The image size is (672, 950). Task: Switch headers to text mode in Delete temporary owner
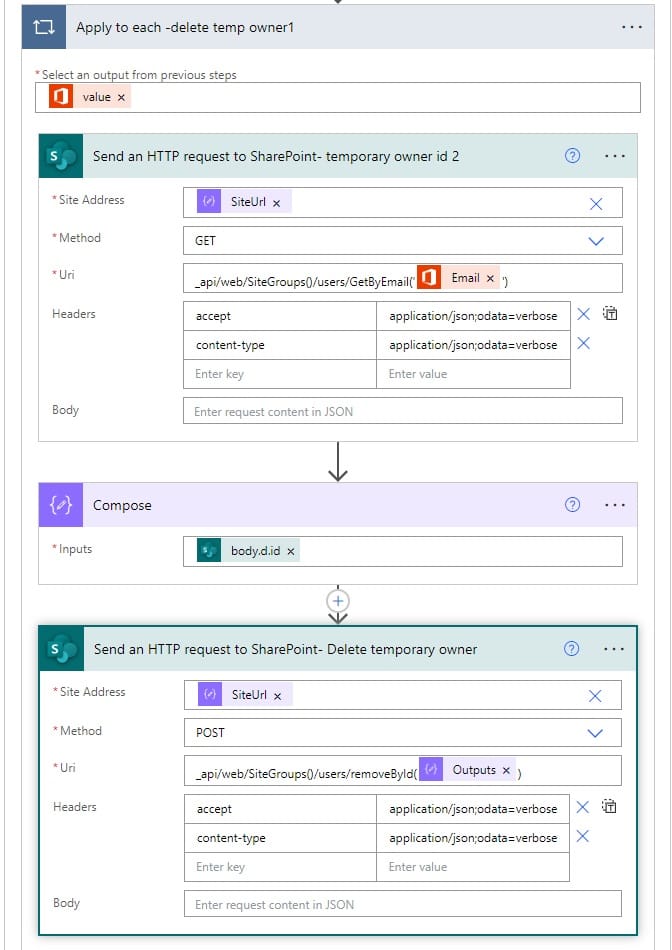coord(609,806)
